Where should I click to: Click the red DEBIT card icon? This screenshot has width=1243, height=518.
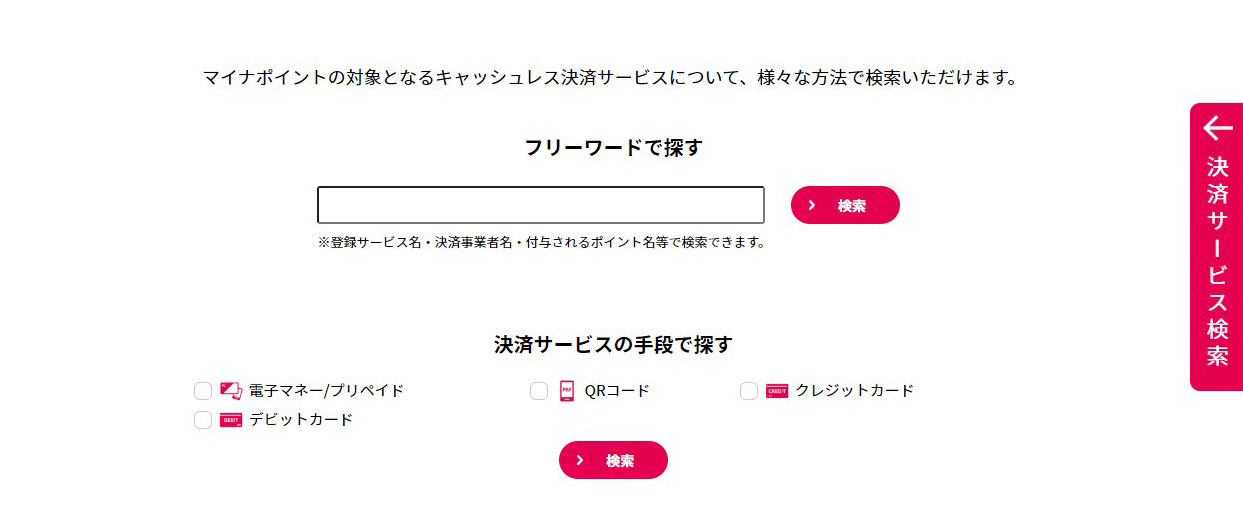[x=231, y=420]
